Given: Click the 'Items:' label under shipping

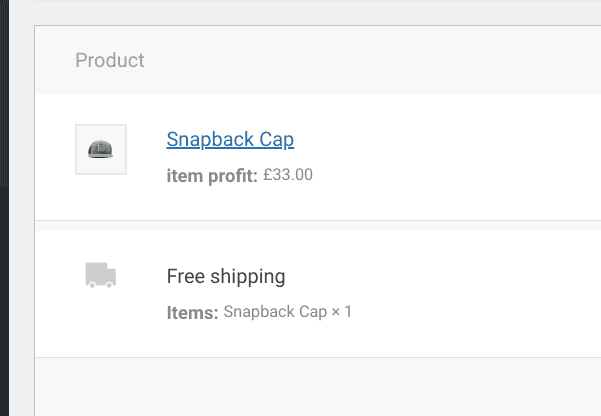Looking at the screenshot, I should pos(192,312).
